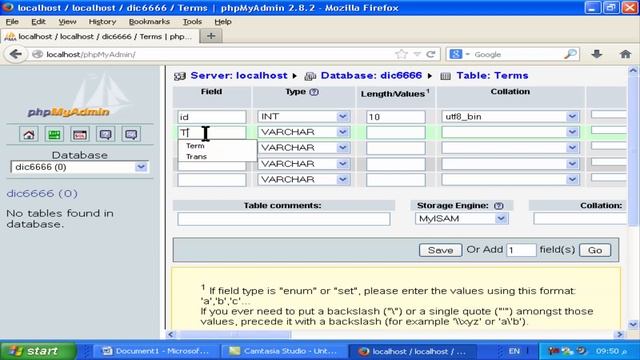Reload the page with refresh icon
The image size is (640, 360).
pyautogui.click(x=431, y=54)
